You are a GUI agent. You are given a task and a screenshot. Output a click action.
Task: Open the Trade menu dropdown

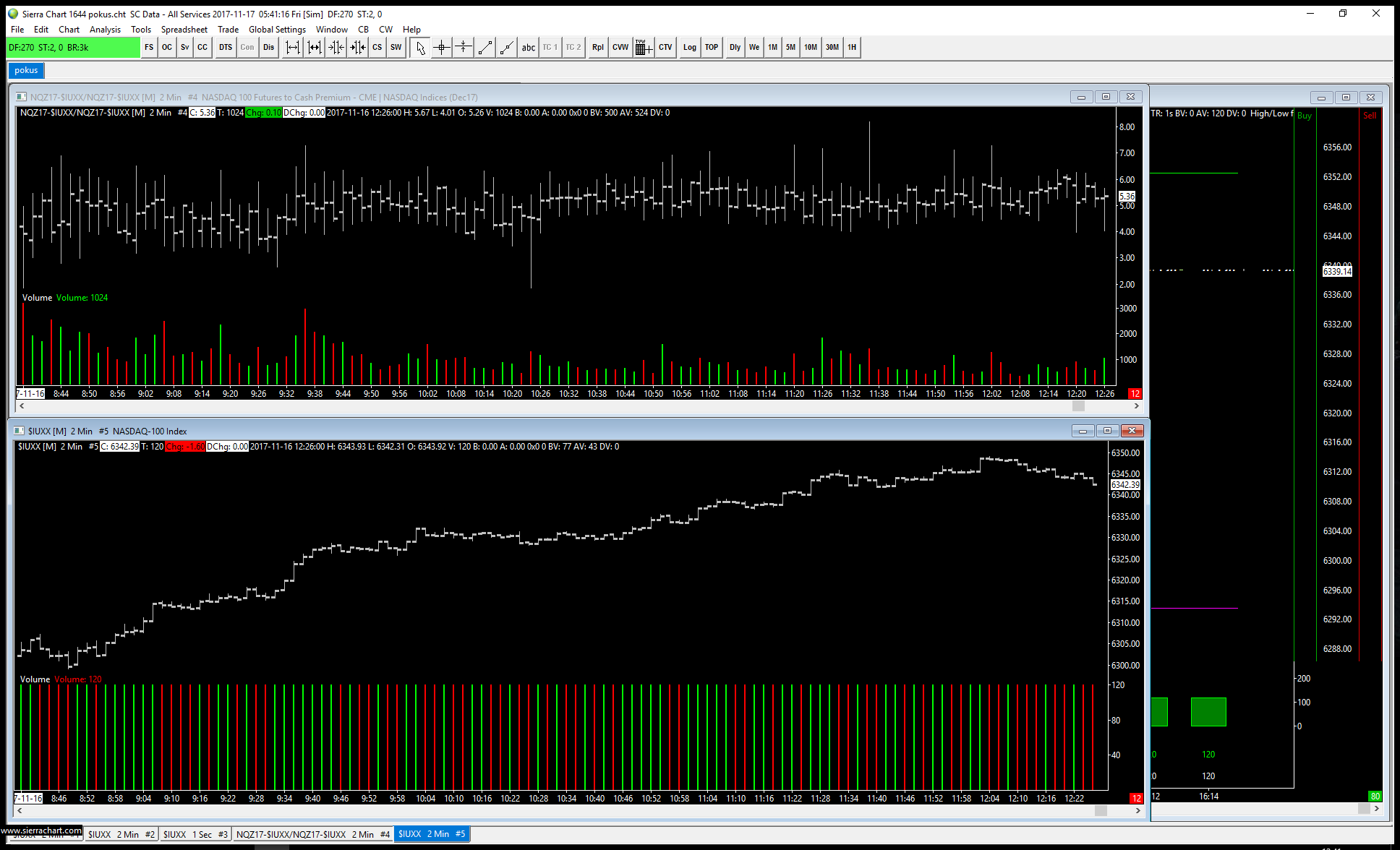pyautogui.click(x=228, y=30)
